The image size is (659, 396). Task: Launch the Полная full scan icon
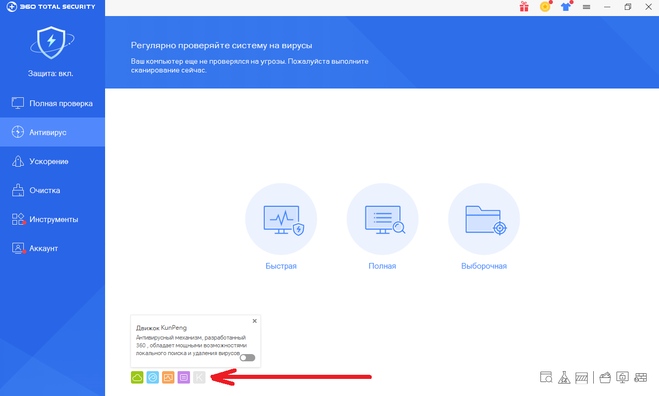382,219
